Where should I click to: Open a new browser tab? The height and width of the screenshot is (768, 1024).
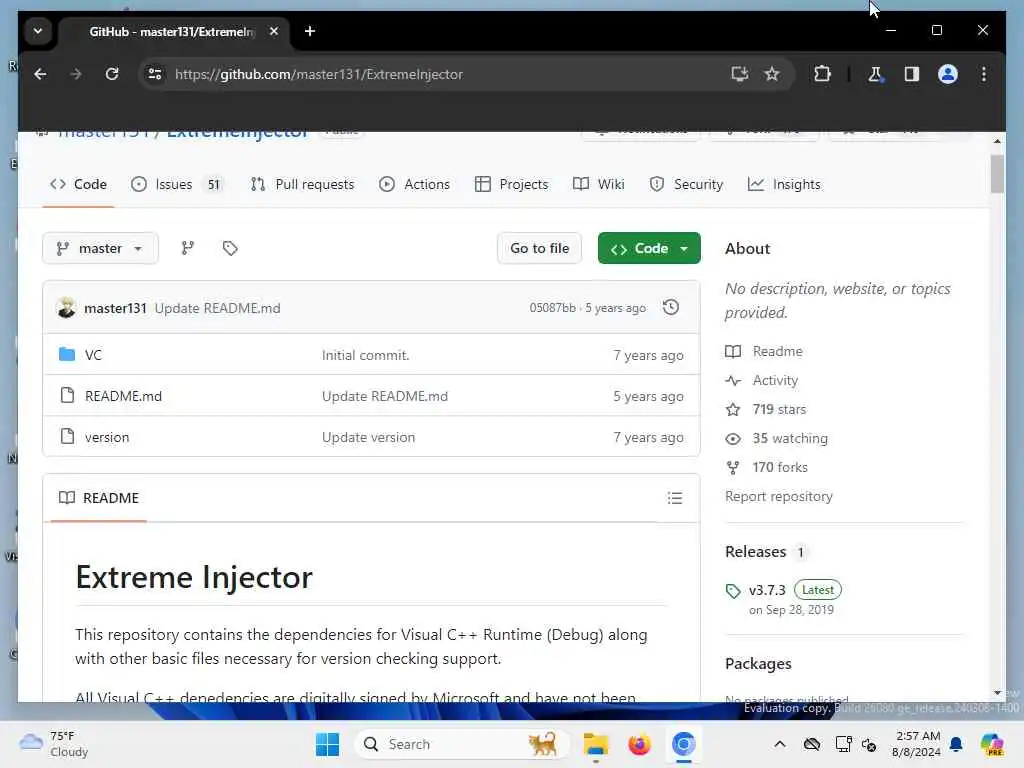pyautogui.click(x=310, y=31)
